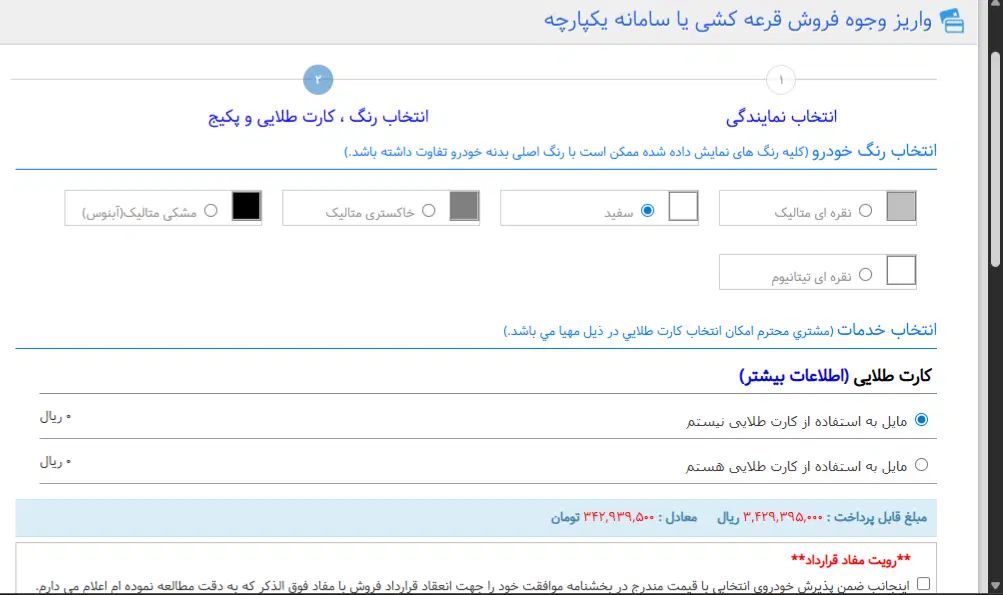Select the مشکی متالیک (آبنوس) radio button

point(210,210)
